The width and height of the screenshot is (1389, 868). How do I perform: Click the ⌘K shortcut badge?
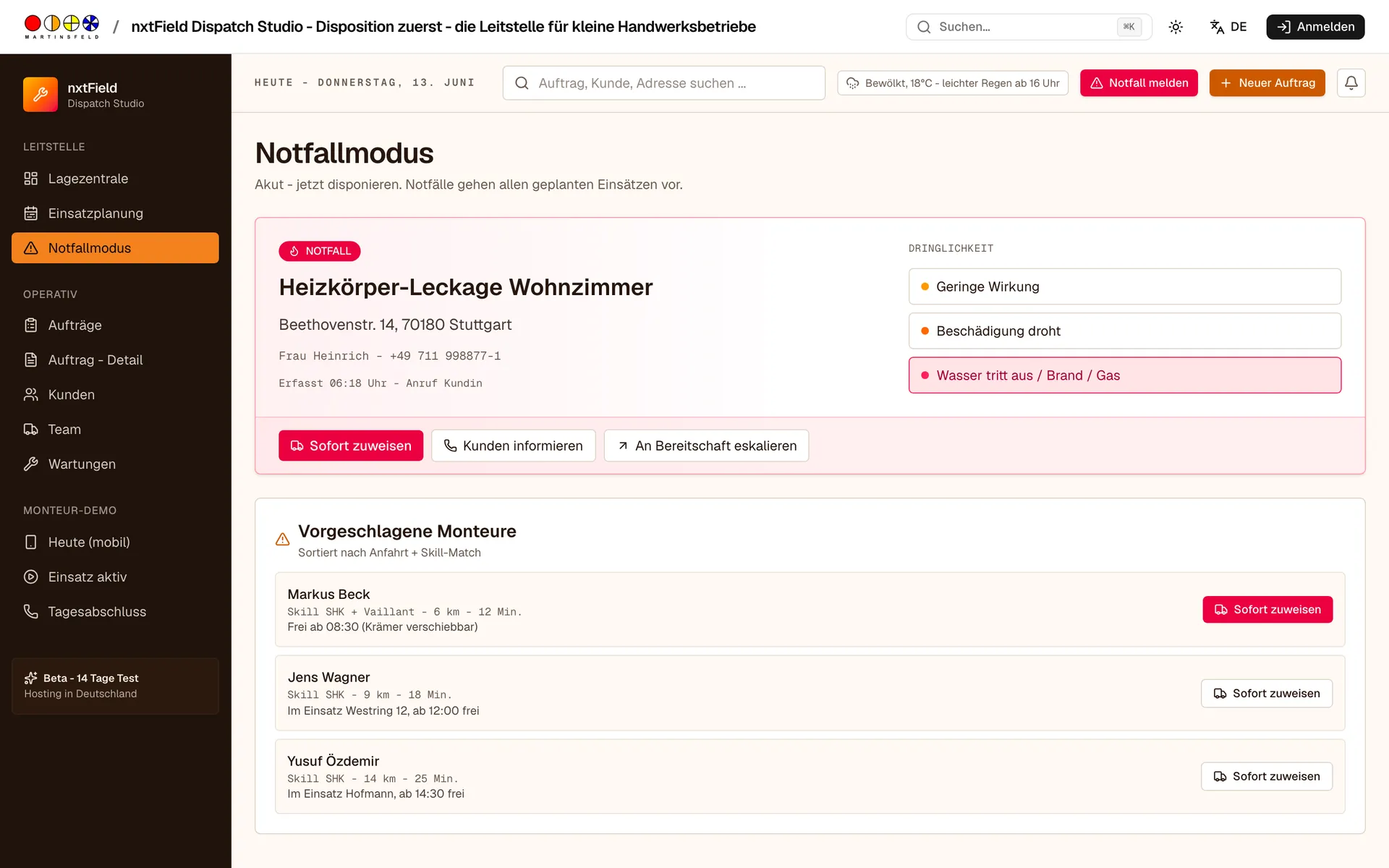[1129, 27]
